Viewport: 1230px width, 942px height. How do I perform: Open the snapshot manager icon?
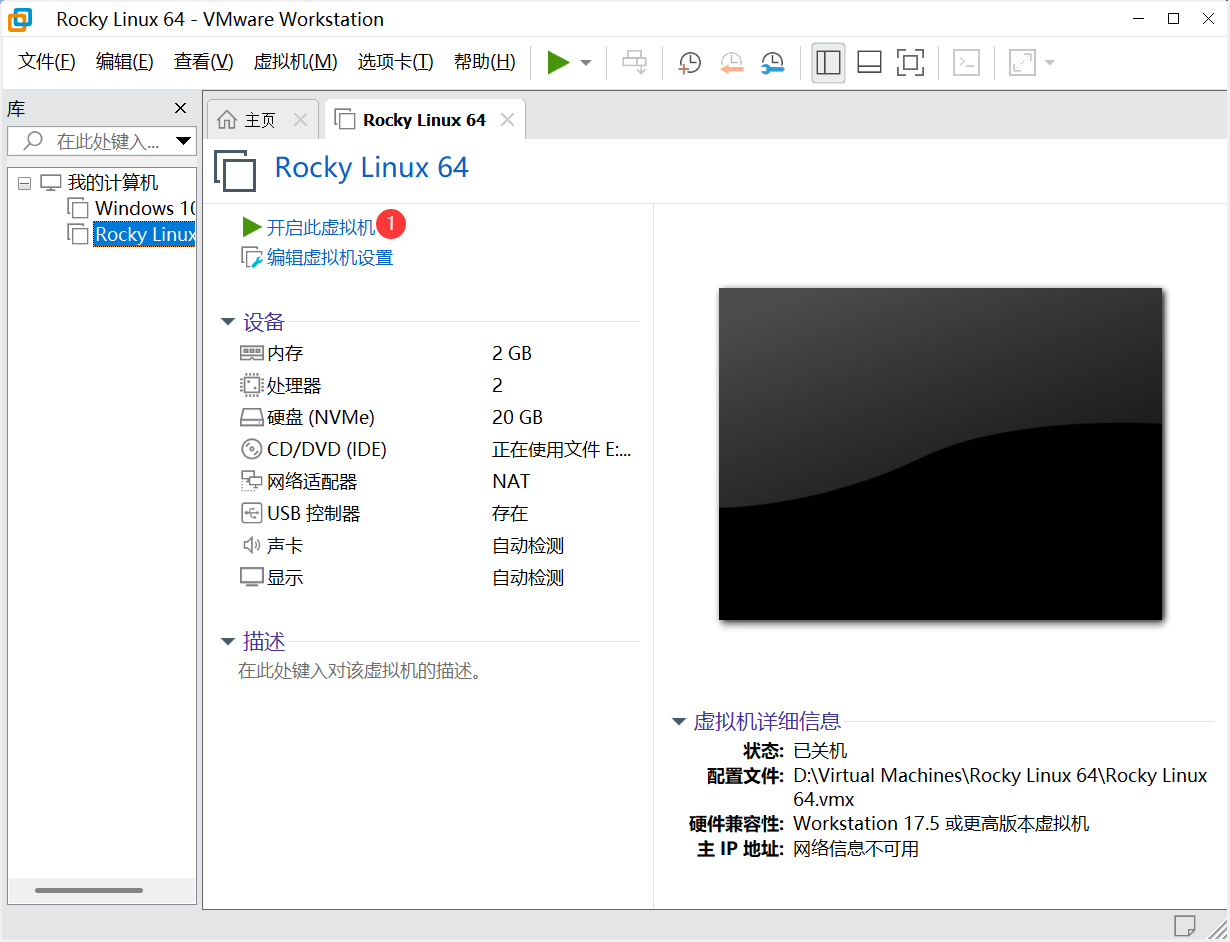pyautogui.click(x=773, y=63)
